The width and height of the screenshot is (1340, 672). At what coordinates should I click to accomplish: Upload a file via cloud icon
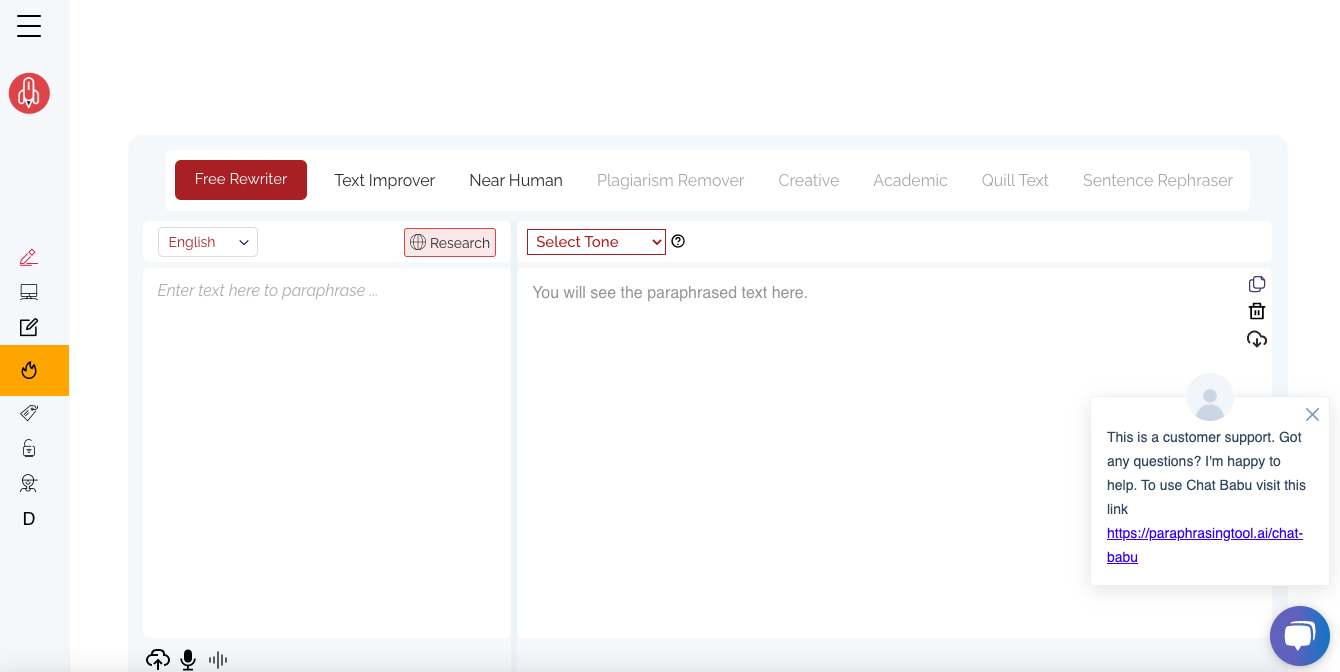click(158, 659)
